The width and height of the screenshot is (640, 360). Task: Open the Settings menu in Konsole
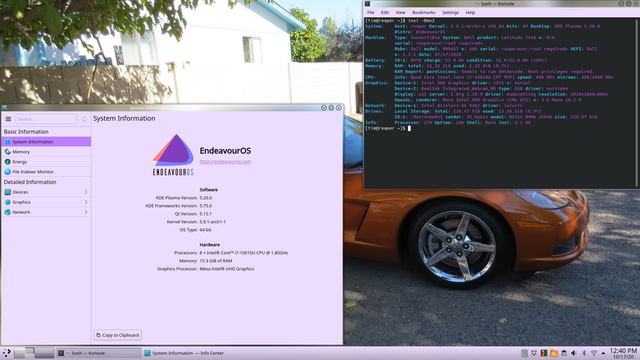[450, 13]
